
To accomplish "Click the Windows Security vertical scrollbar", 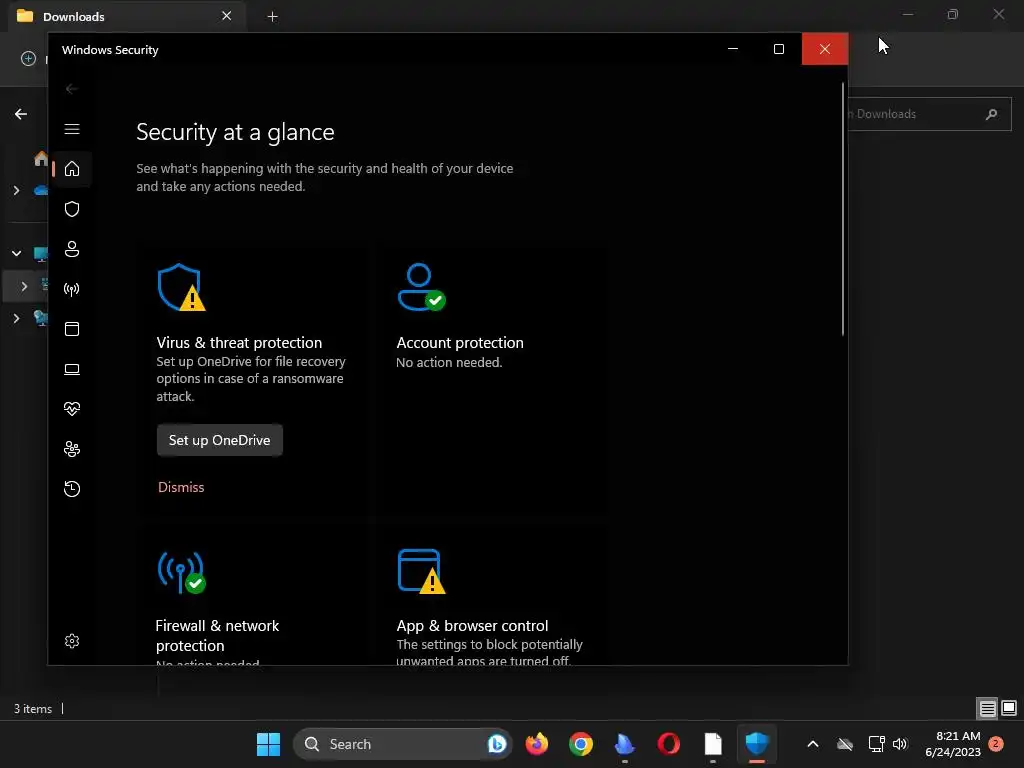I will (843, 209).
